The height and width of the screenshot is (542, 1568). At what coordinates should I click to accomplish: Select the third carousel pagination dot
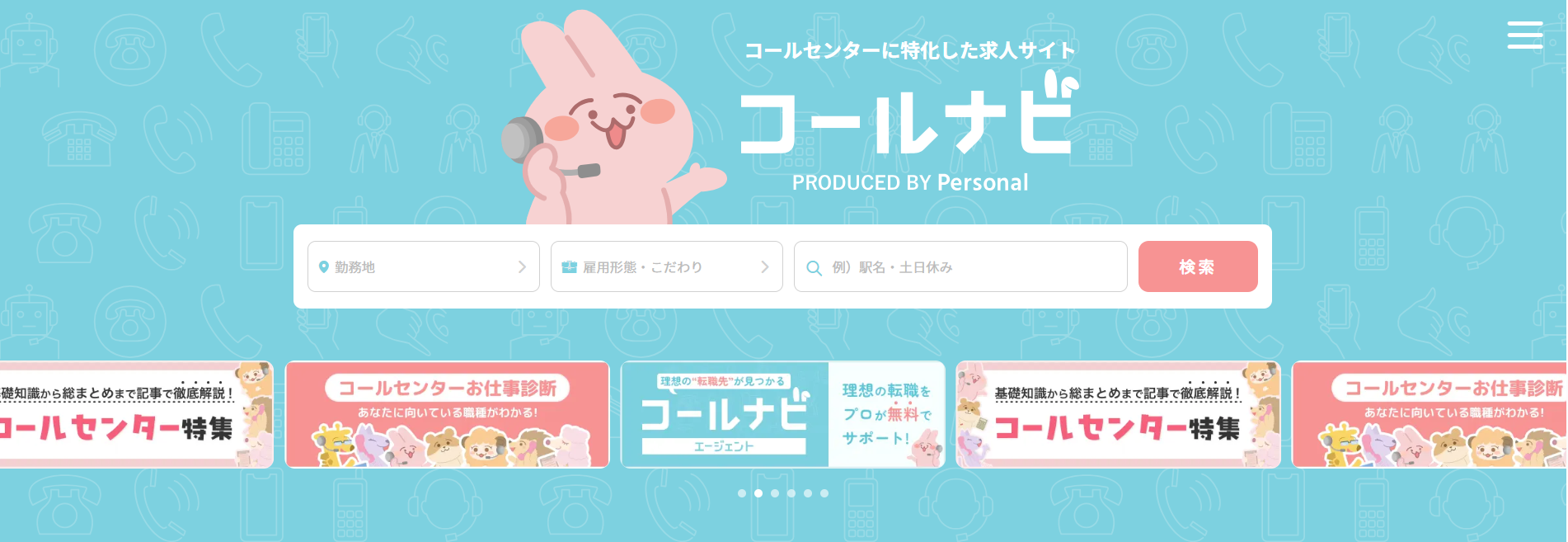pyautogui.click(x=775, y=493)
